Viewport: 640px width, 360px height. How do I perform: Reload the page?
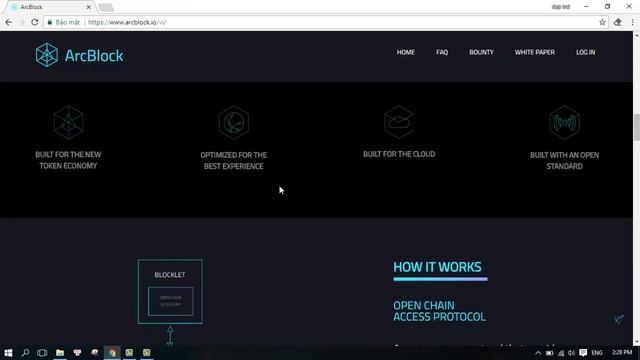[35, 22]
